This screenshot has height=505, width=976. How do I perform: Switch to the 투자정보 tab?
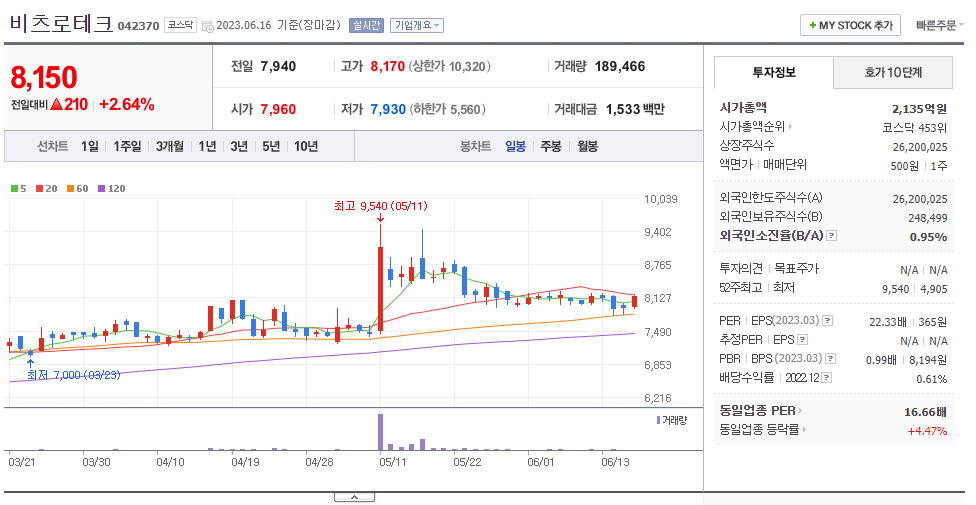(x=774, y=72)
